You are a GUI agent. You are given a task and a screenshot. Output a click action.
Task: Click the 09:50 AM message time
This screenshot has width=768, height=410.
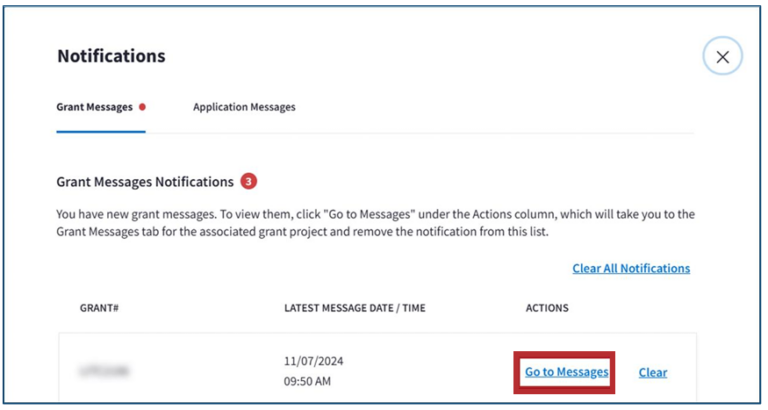point(309,381)
